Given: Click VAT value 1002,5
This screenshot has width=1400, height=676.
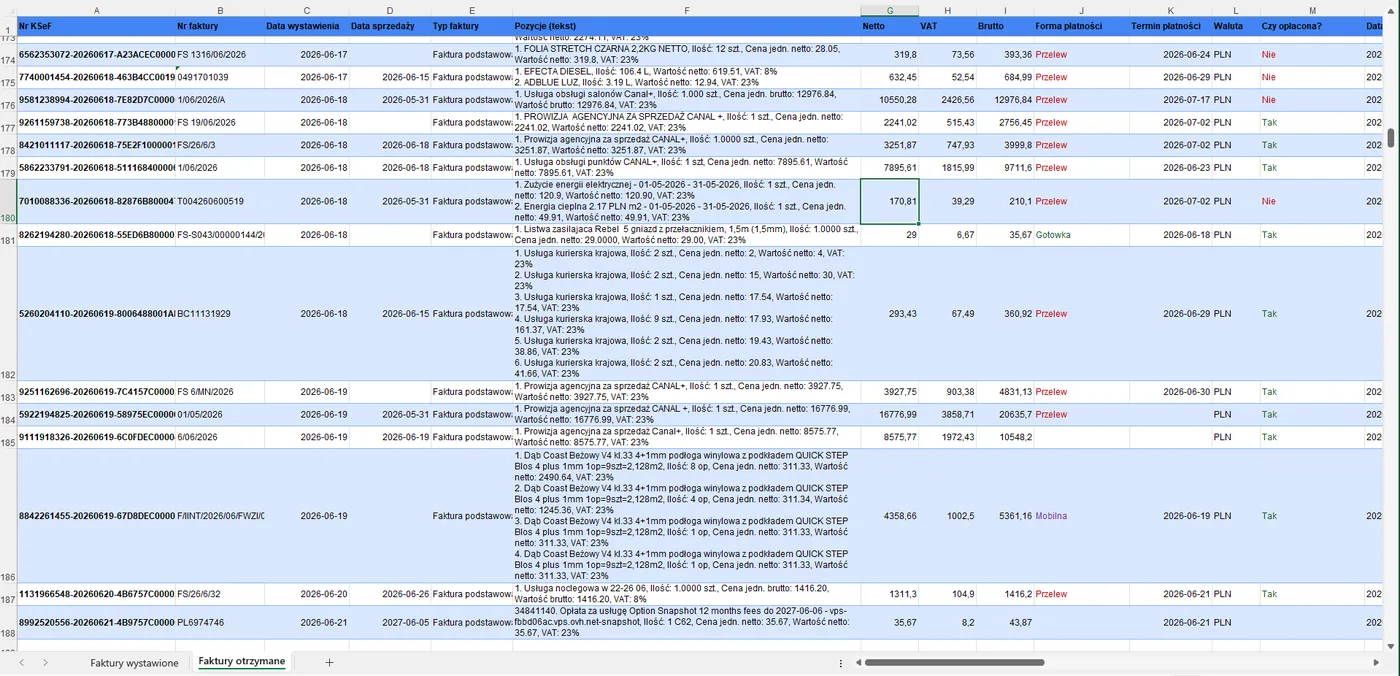Looking at the screenshot, I should click(947, 516).
